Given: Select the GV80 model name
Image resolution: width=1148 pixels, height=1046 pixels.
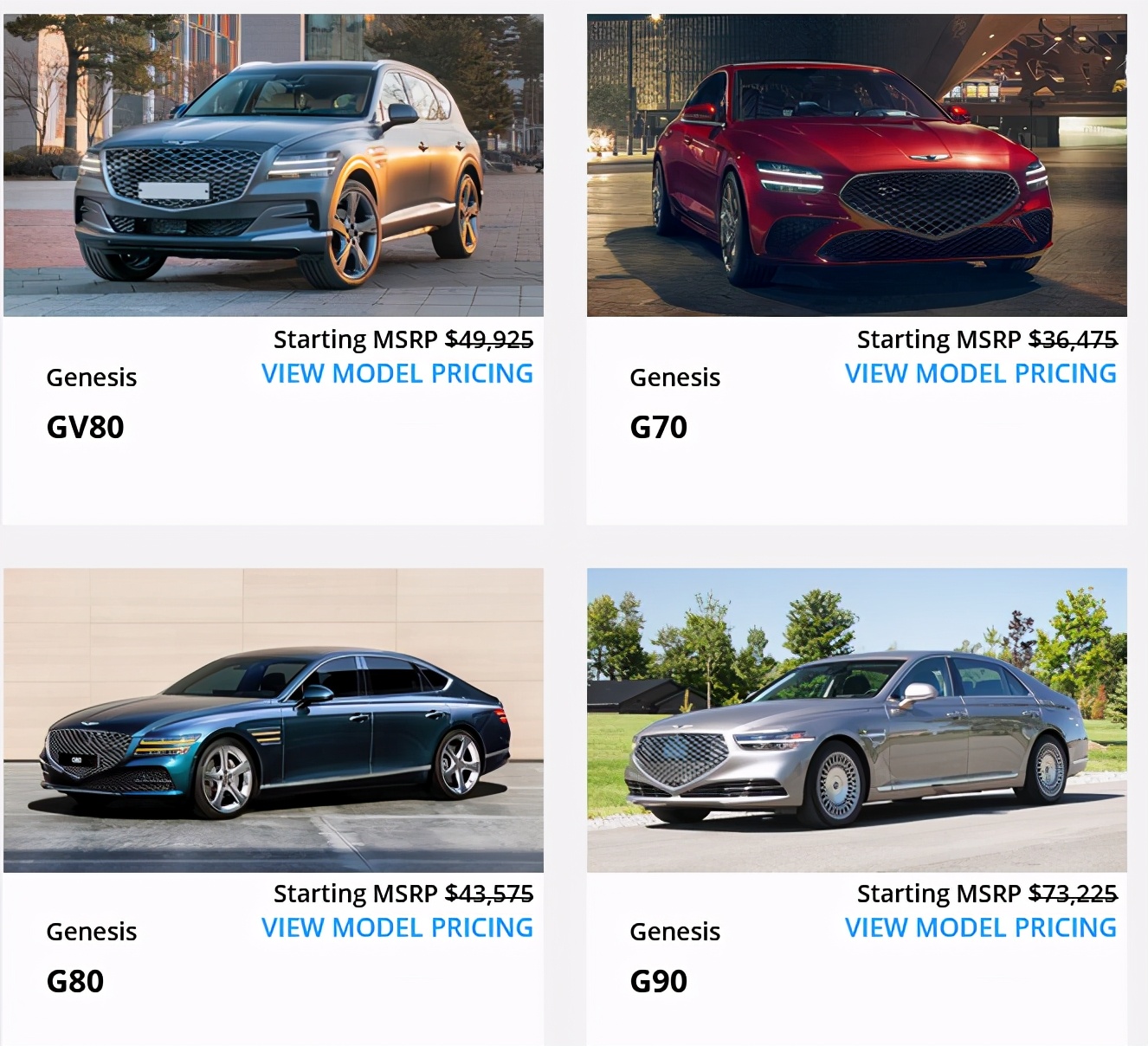Looking at the screenshot, I should point(85,427).
